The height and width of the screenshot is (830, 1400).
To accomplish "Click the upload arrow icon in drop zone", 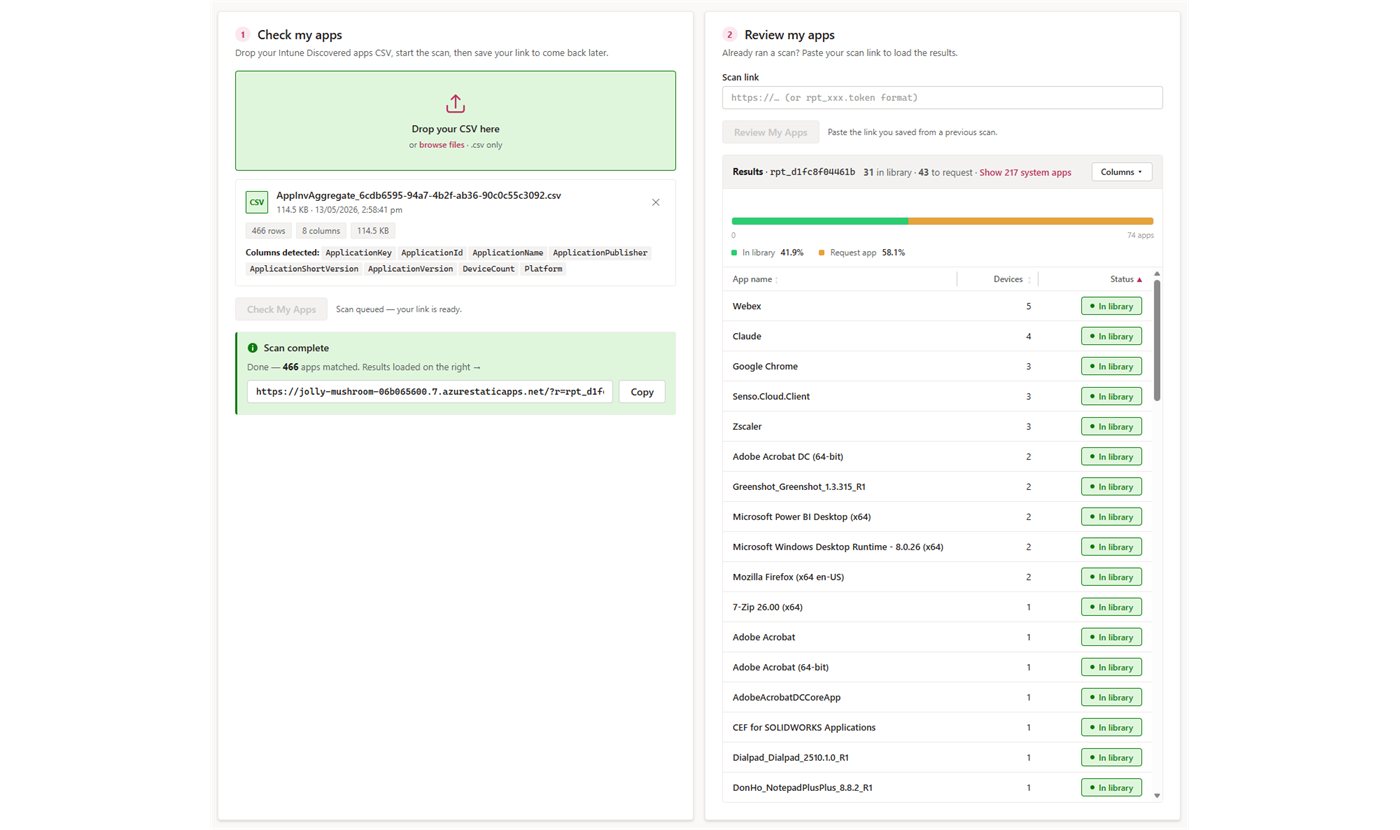I will tap(455, 104).
